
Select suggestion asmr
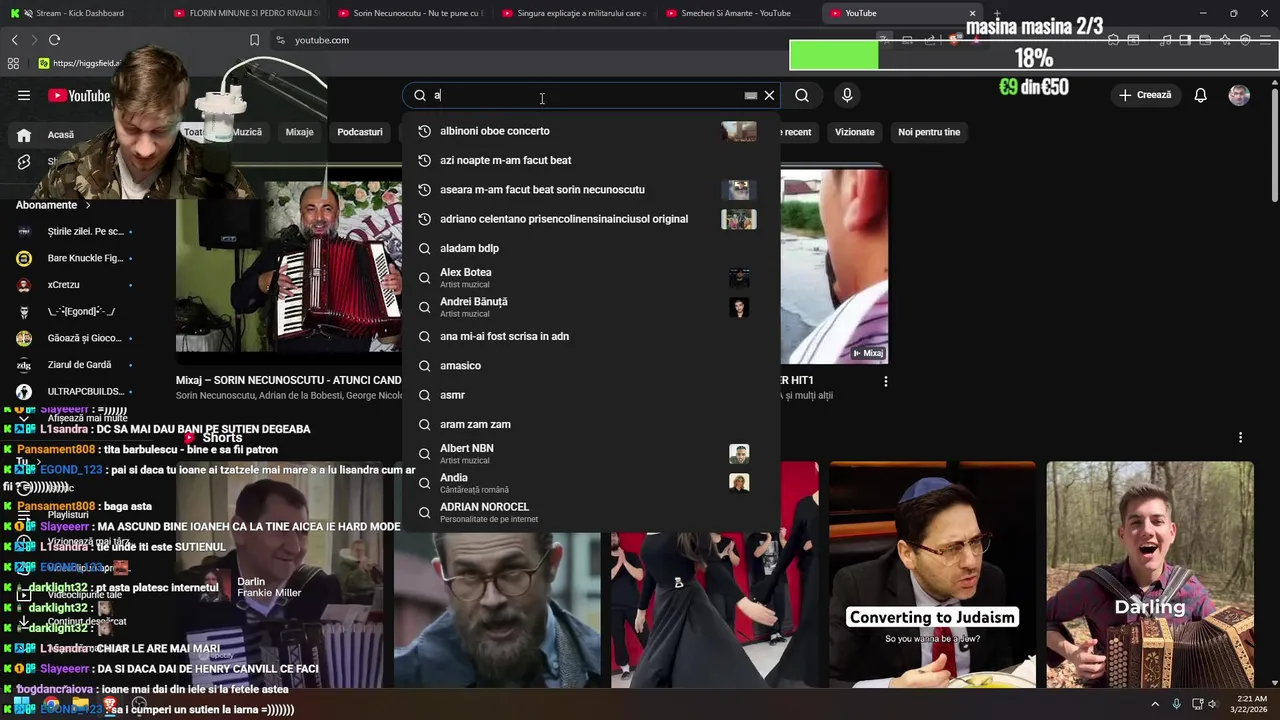pyautogui.click(x=590, y=395)
